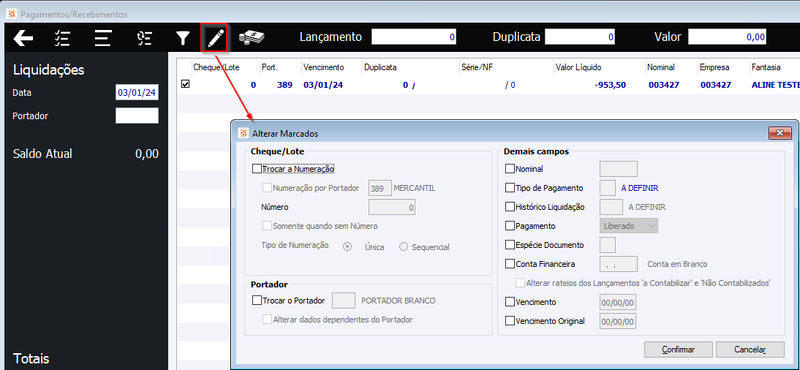Click the Vencimento column header in grid
800x370 pixels.
323,67
